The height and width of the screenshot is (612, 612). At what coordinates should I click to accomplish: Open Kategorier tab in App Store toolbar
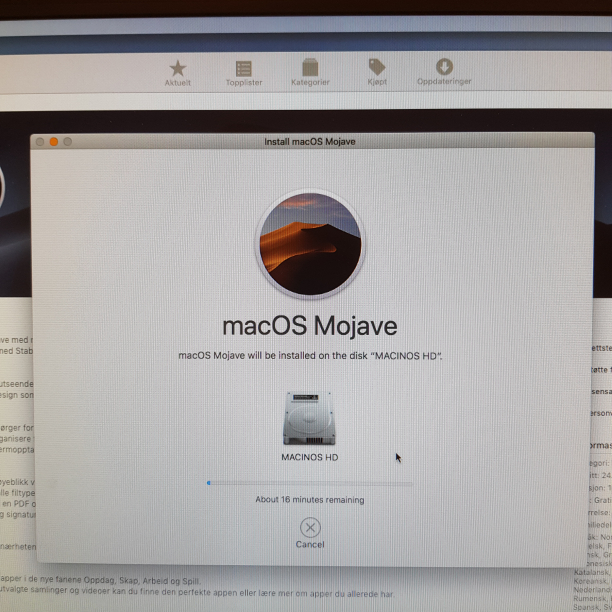point(310,73)
